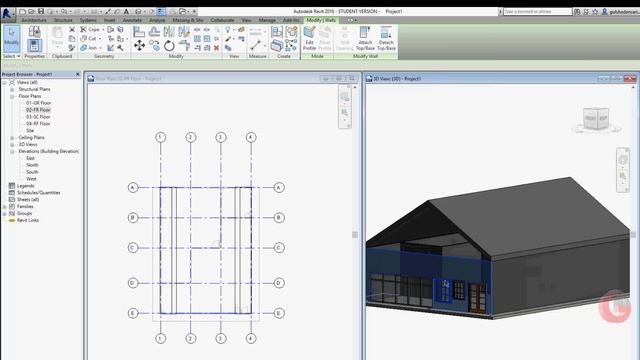This screenshot has height=360, width=640.
Task: Open the Annotate ribbon tab
Action: click(132, 20)
